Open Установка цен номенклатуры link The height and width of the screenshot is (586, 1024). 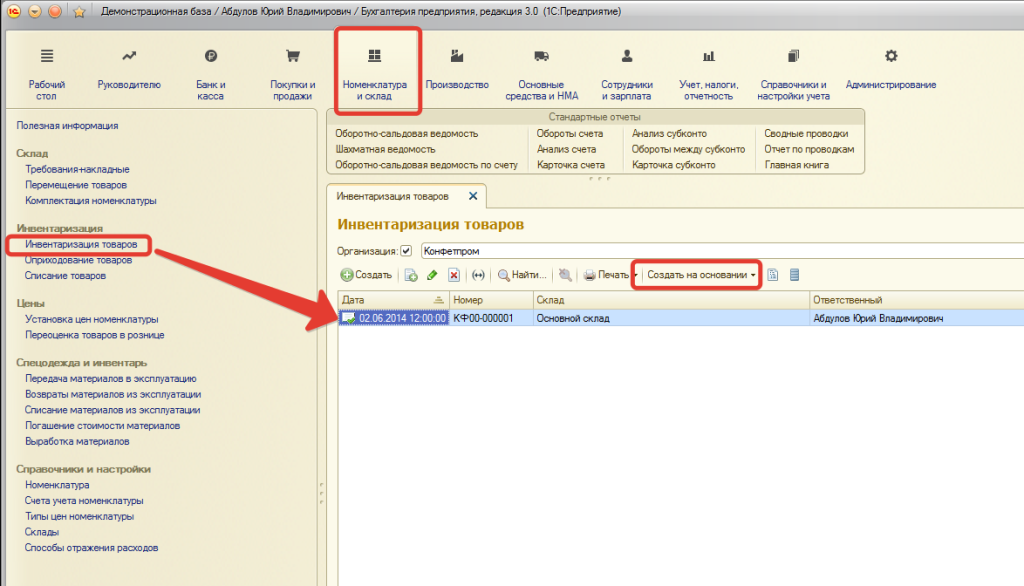pos(91,319)
